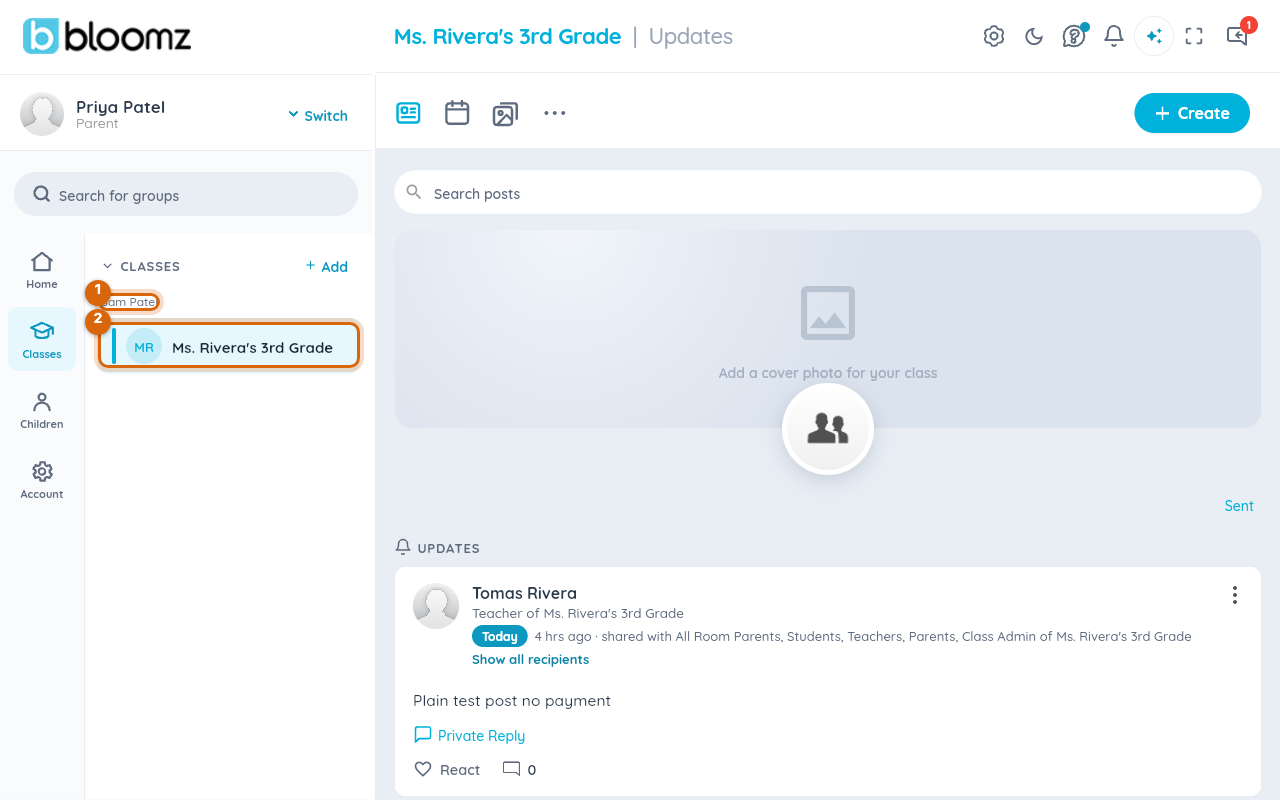Open Children in the sidebar

click(x=42, y=410)
